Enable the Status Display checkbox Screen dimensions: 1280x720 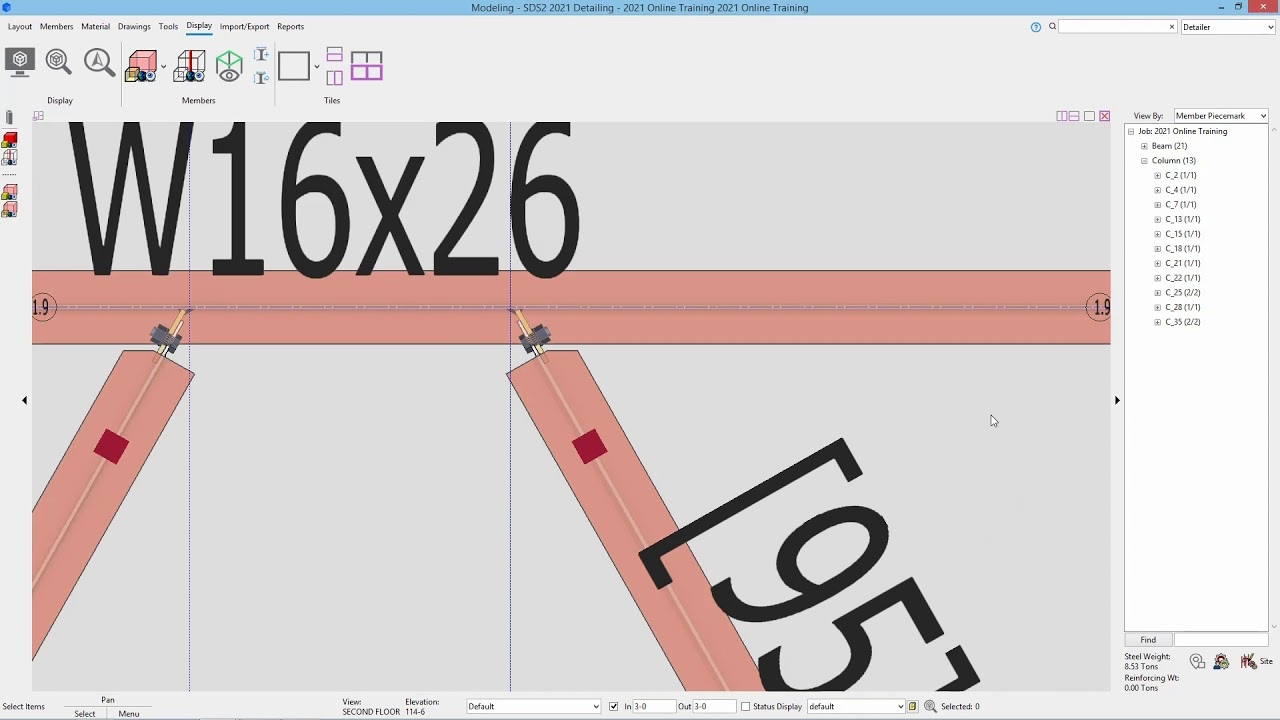tap(745, 706)
